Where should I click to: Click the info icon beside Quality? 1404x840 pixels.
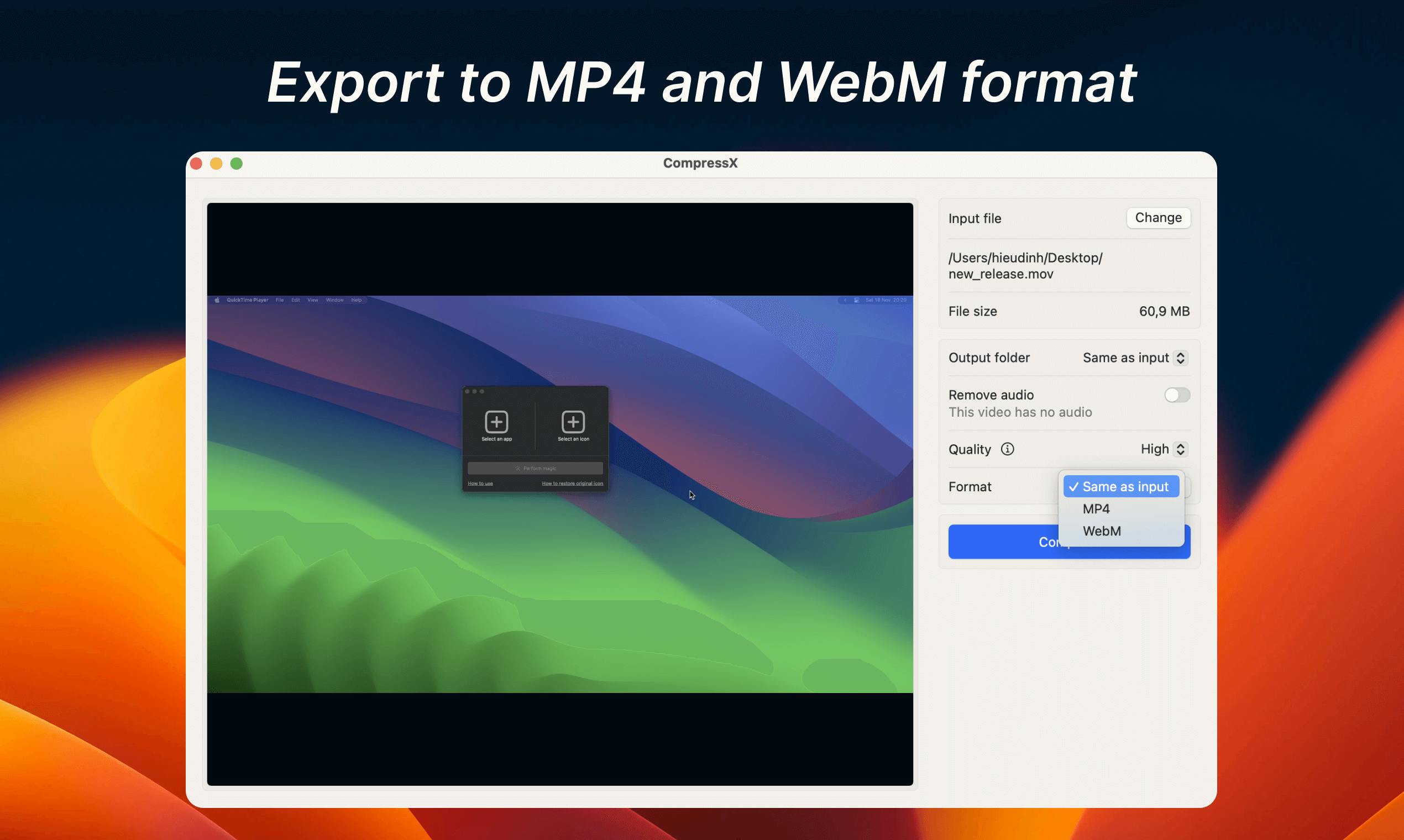(x=1007, y=449)
